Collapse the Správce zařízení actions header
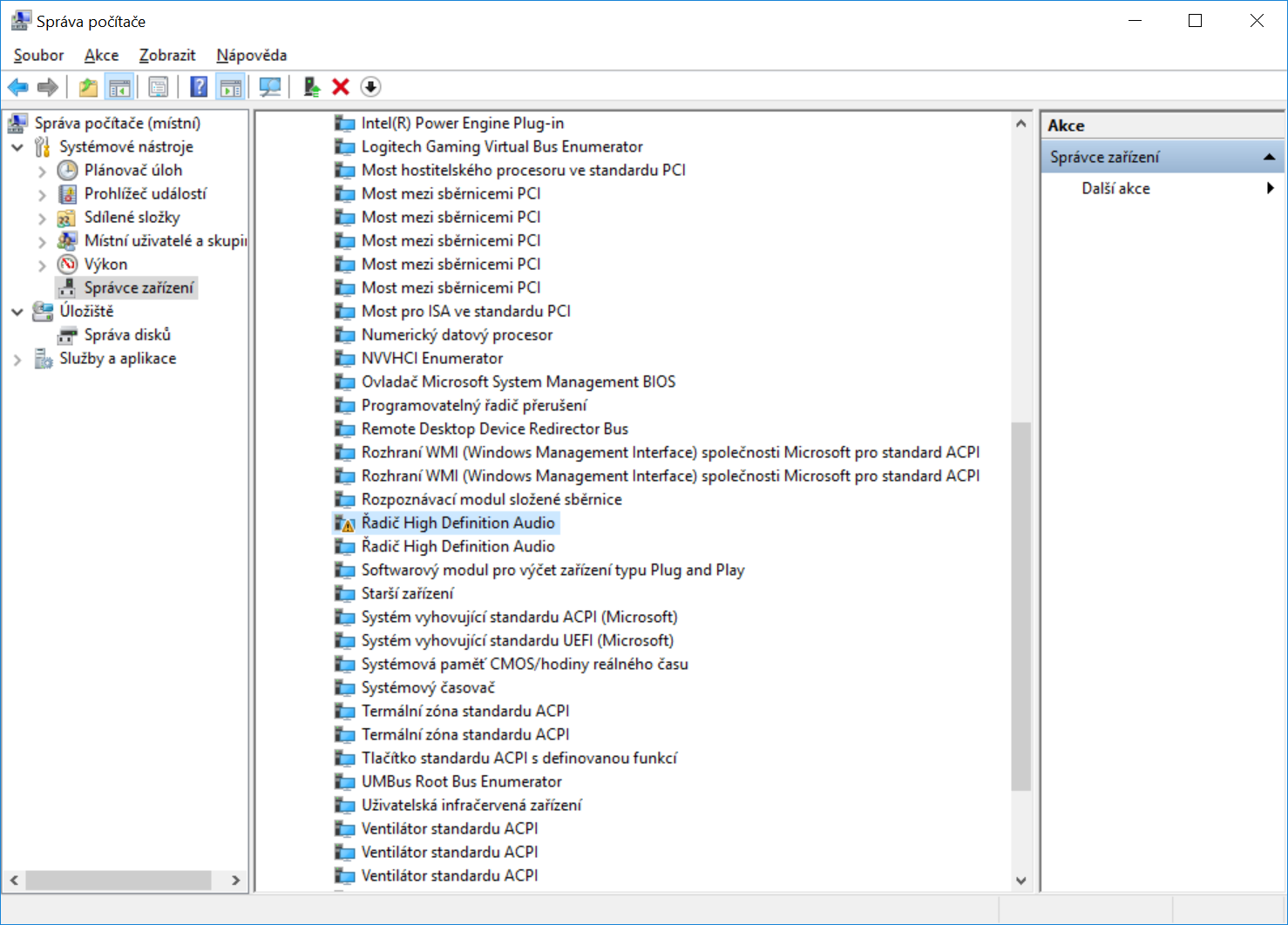The height and width of the screenshot is (925, 1288). (x=1269, y=158)
